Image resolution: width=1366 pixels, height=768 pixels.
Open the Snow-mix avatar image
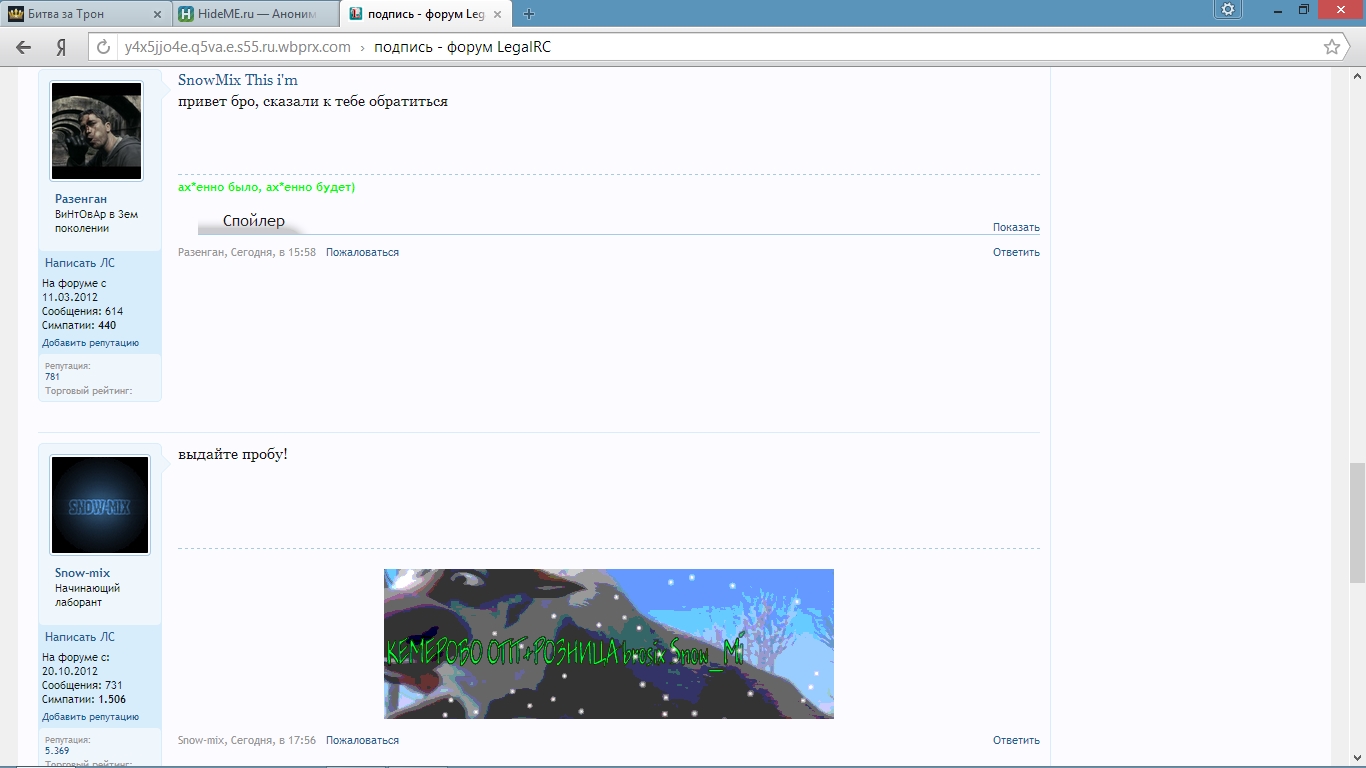click(100, 505)
